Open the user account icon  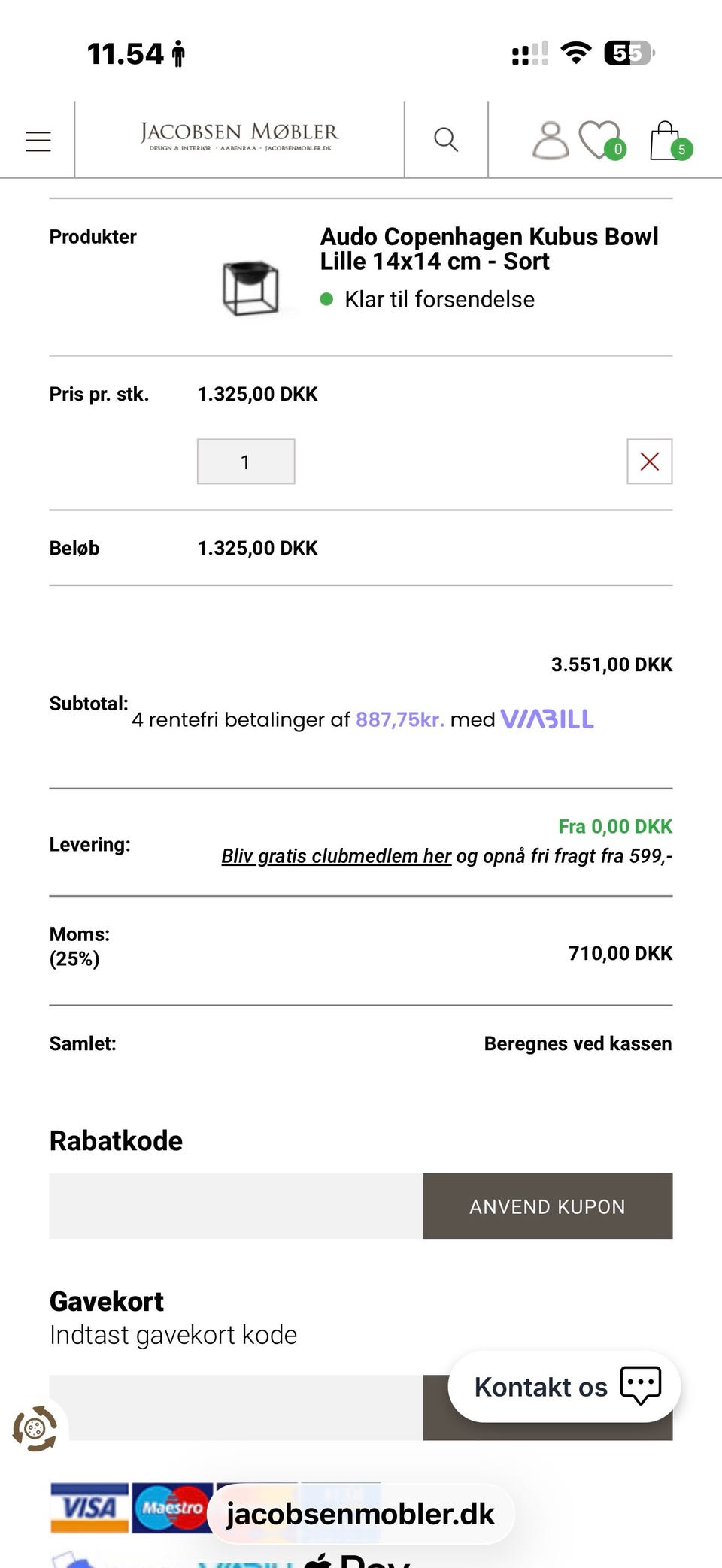coord(551,140)
